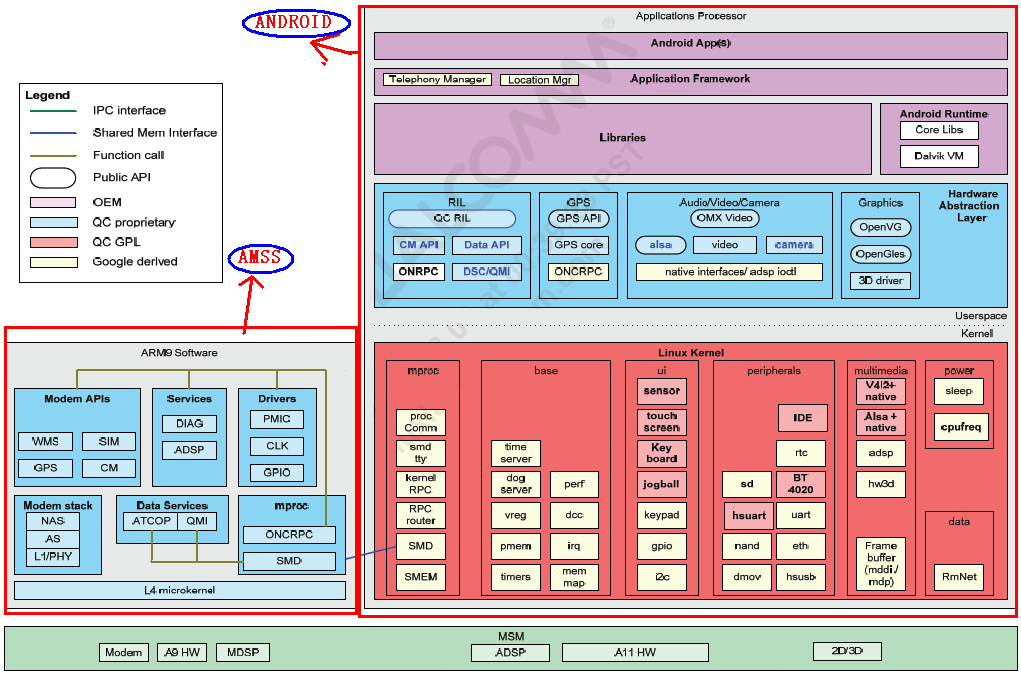Click the cpufreq box under power
Viewport: 1021px width, 675px height.
coord(960,427)
